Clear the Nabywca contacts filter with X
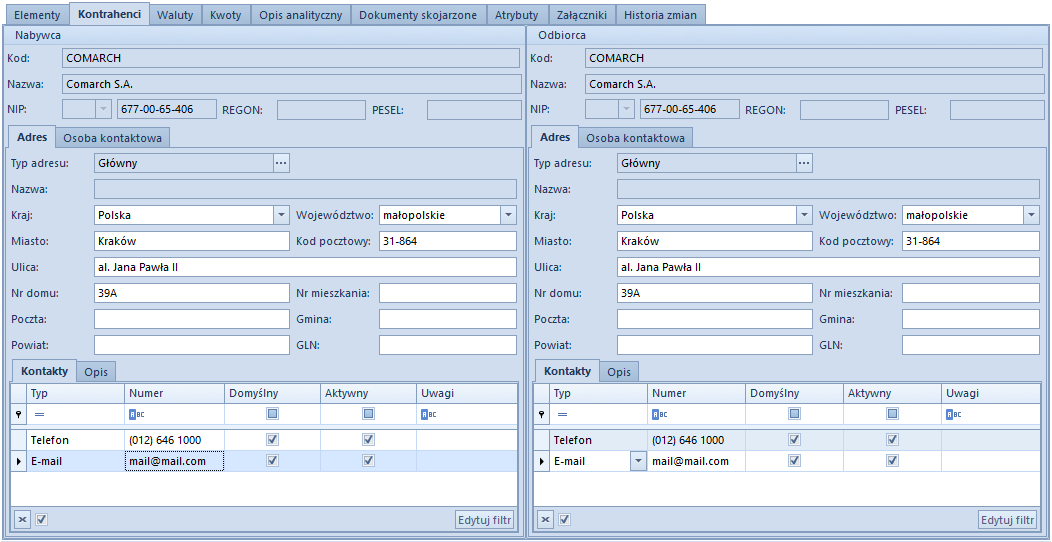Viewport: 1052px width, 542px height. pyautogui.click(x=21, y=519)
